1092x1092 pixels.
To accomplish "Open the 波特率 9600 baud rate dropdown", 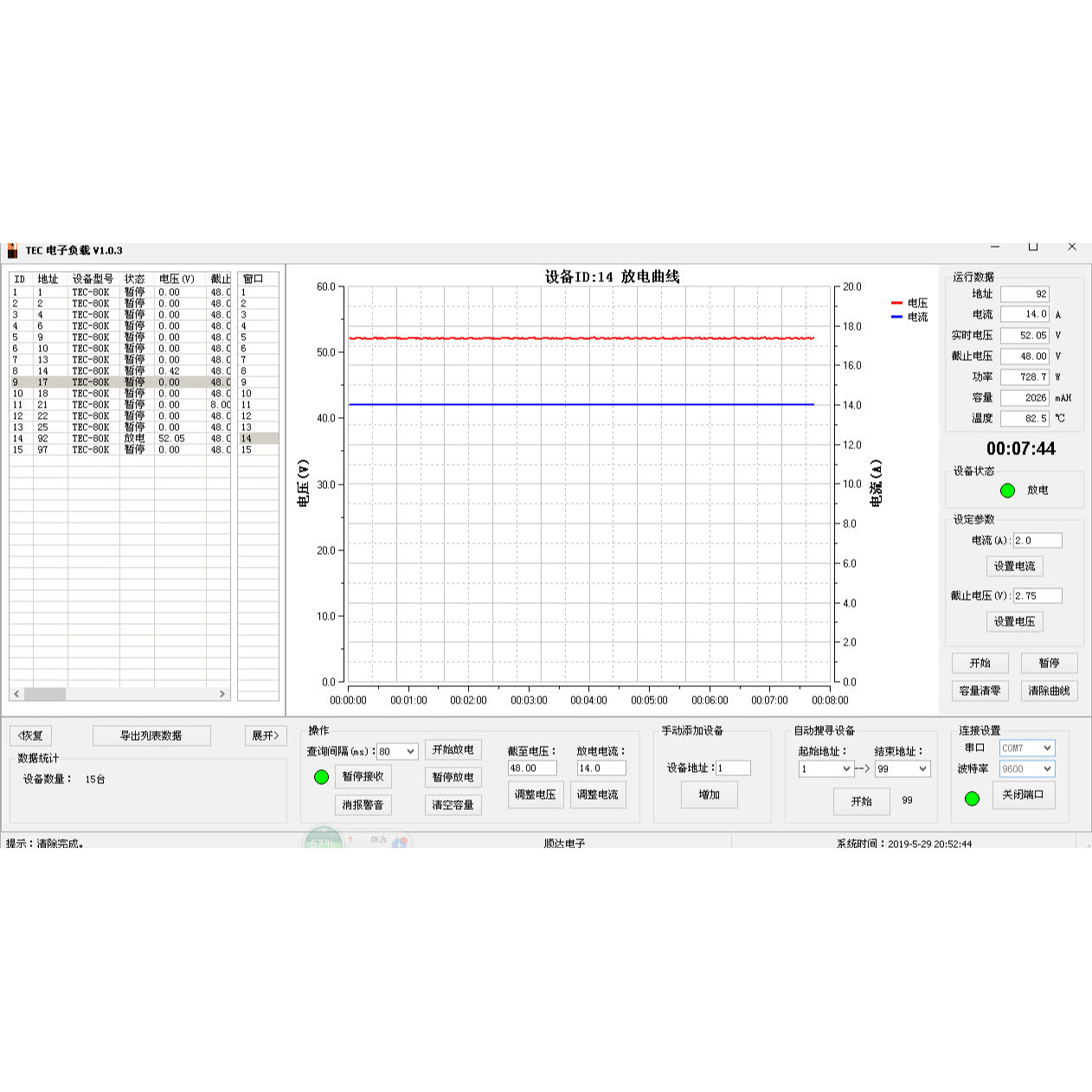I will pos(1046,769).
